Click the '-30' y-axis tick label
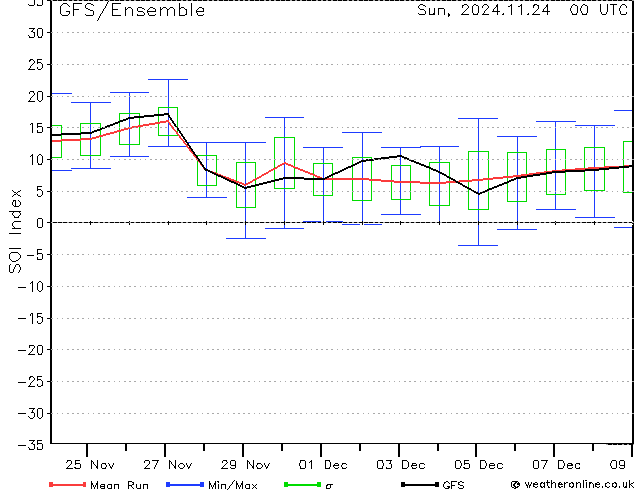 [31, 414]
